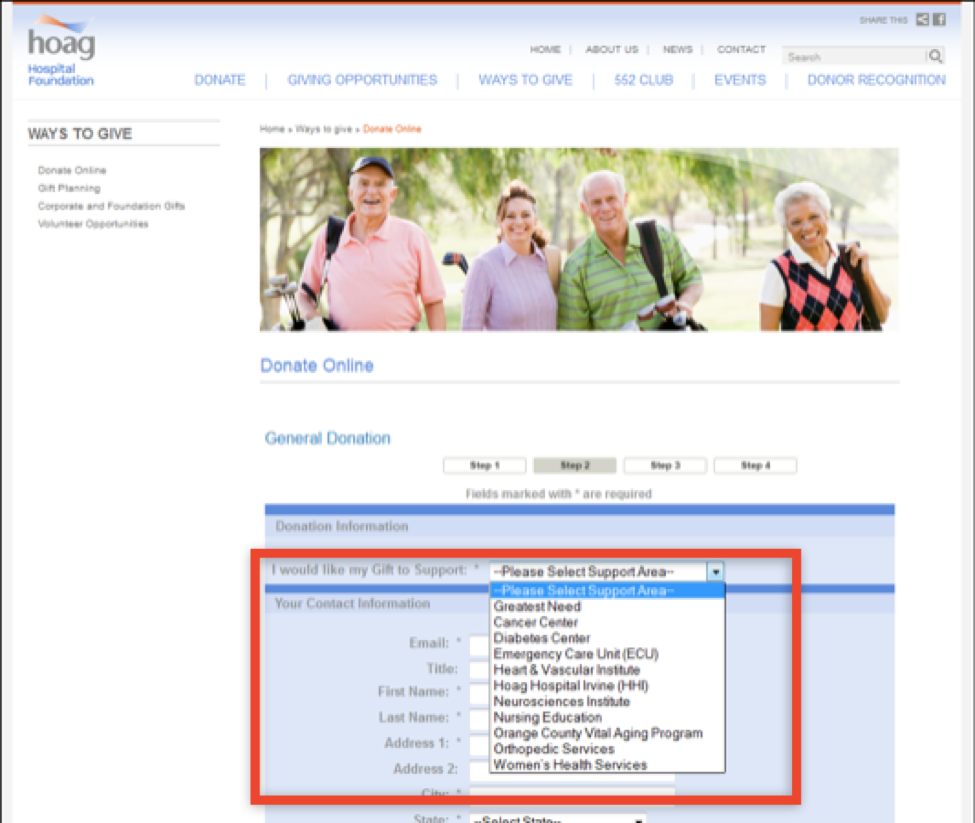Open the Donor Recognition menu
Screen dimensions: 975x823
tap(876, 80)
